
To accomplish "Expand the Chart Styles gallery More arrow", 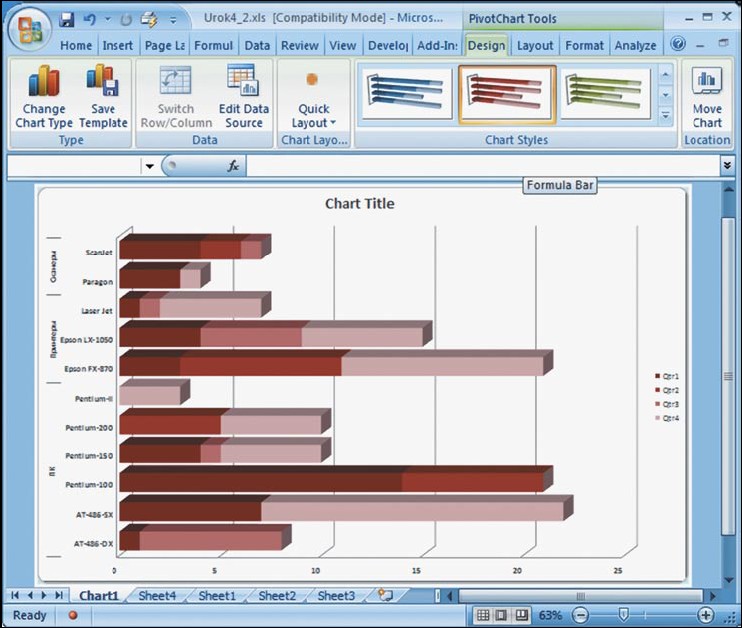I will click(666, 117).
